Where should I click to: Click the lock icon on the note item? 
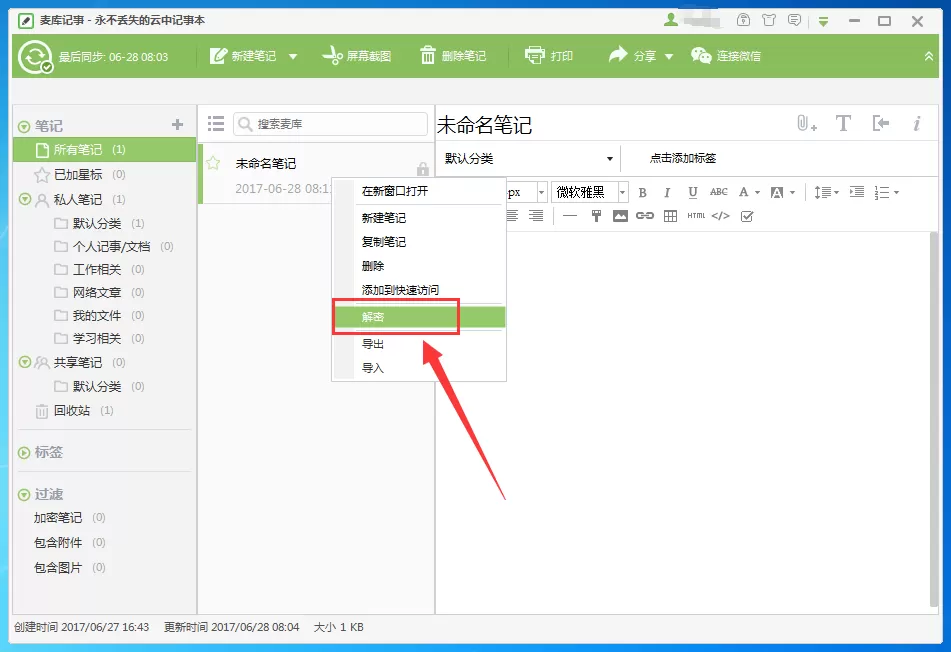[423, 169]
